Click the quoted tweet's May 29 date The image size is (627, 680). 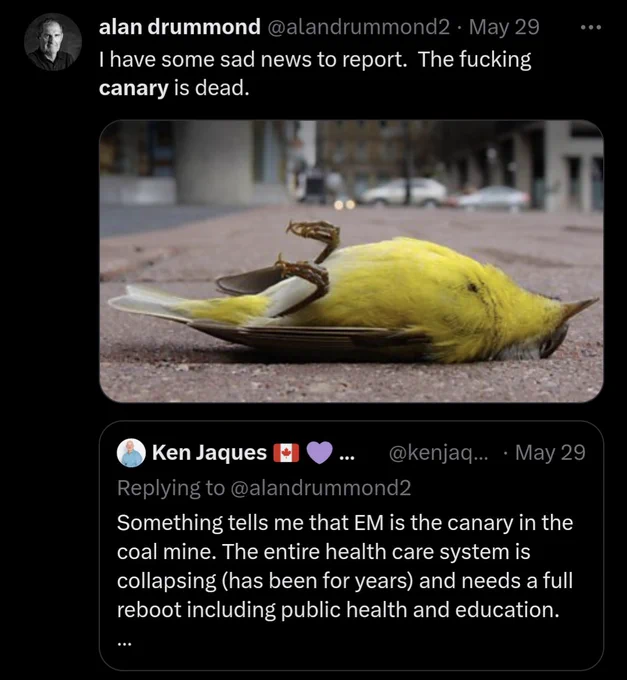click(x=550, y=453)
